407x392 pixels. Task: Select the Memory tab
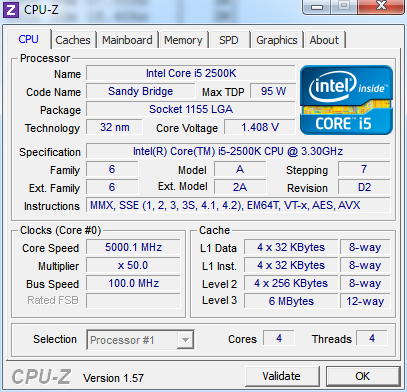click(x=183, y=40)
